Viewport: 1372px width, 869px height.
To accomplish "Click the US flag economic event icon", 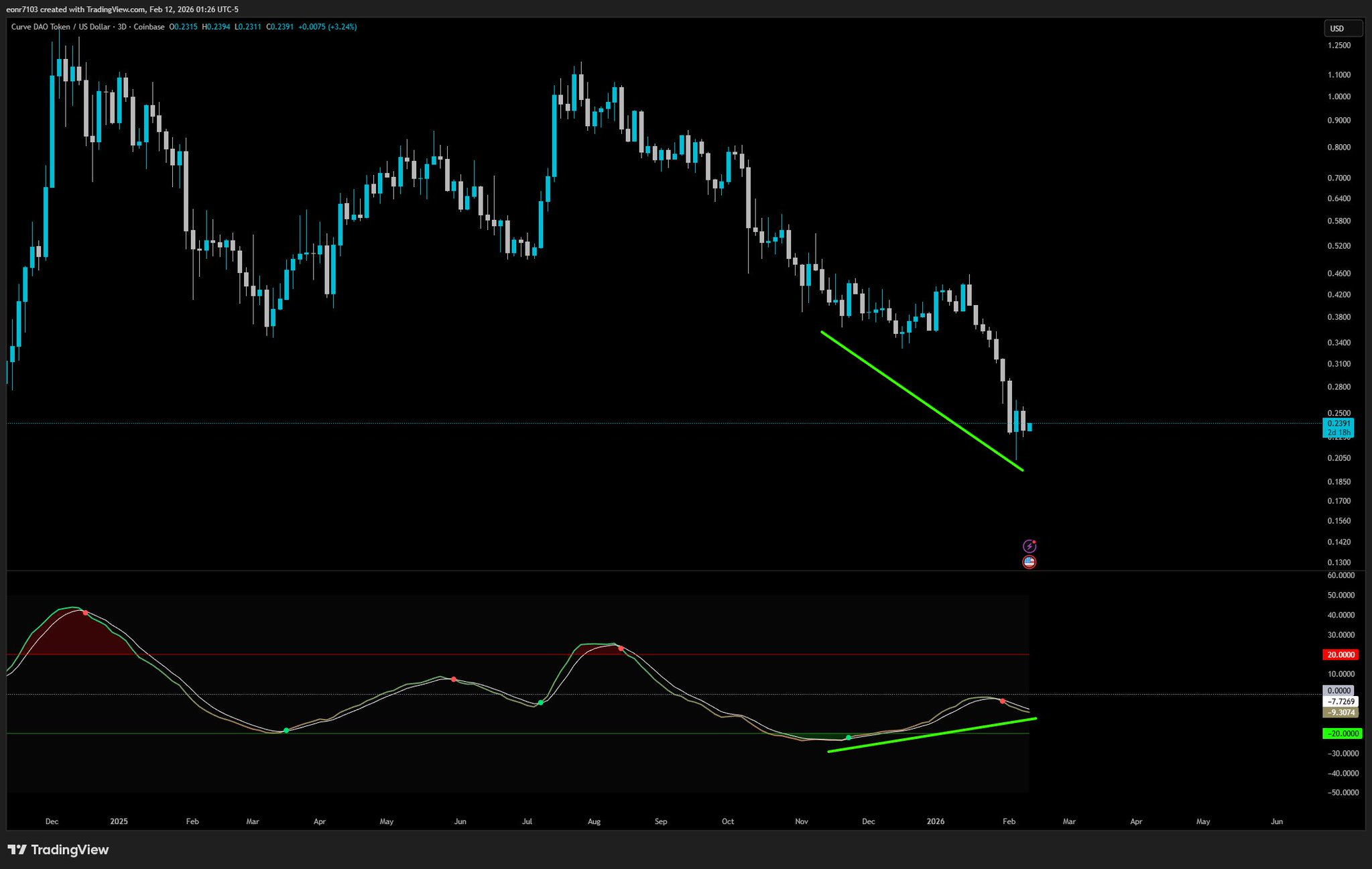I will tap(1029, 562).
